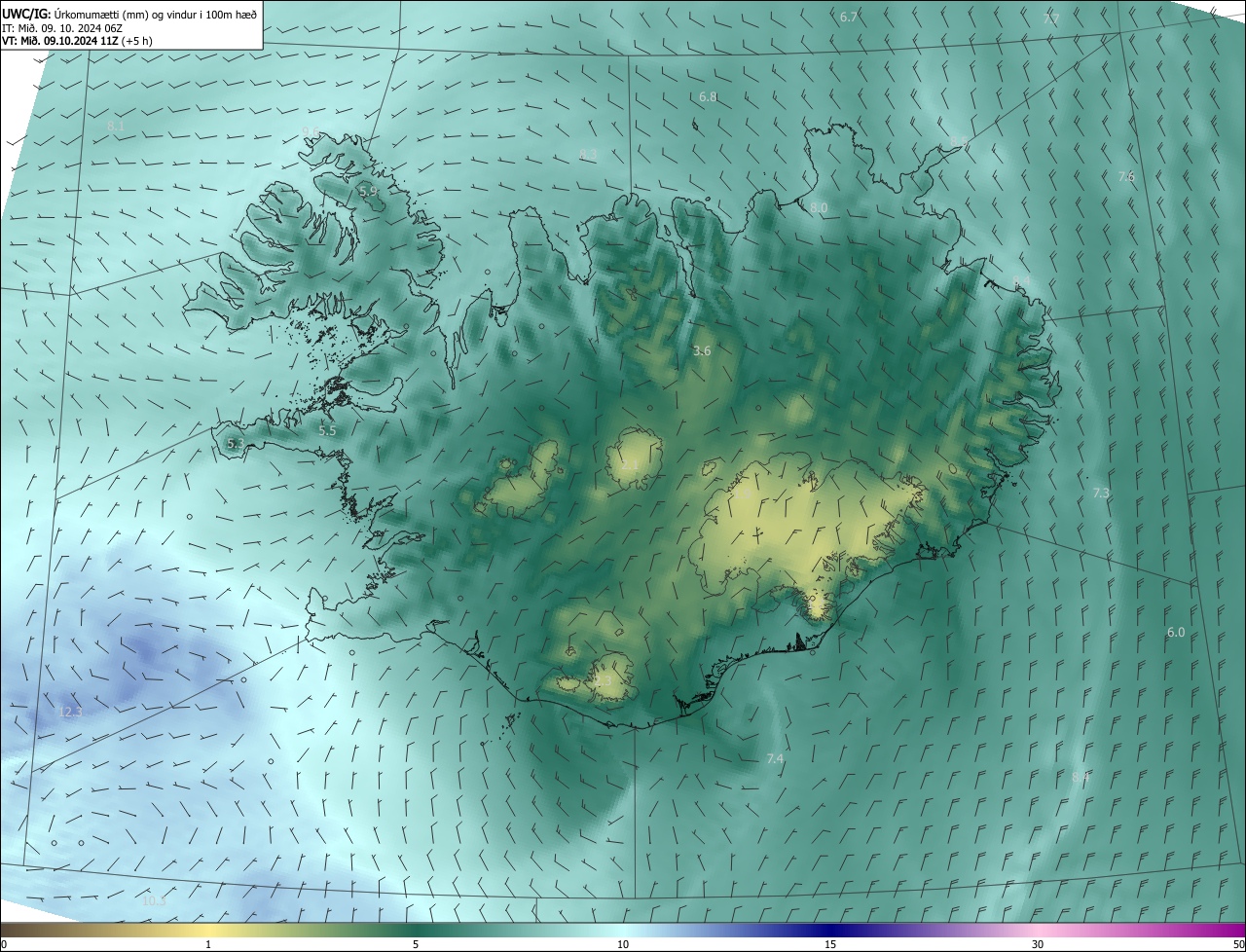1246x952 pixels.
Task: Click the 7.4 value label on the map
Action: point(775,758)
